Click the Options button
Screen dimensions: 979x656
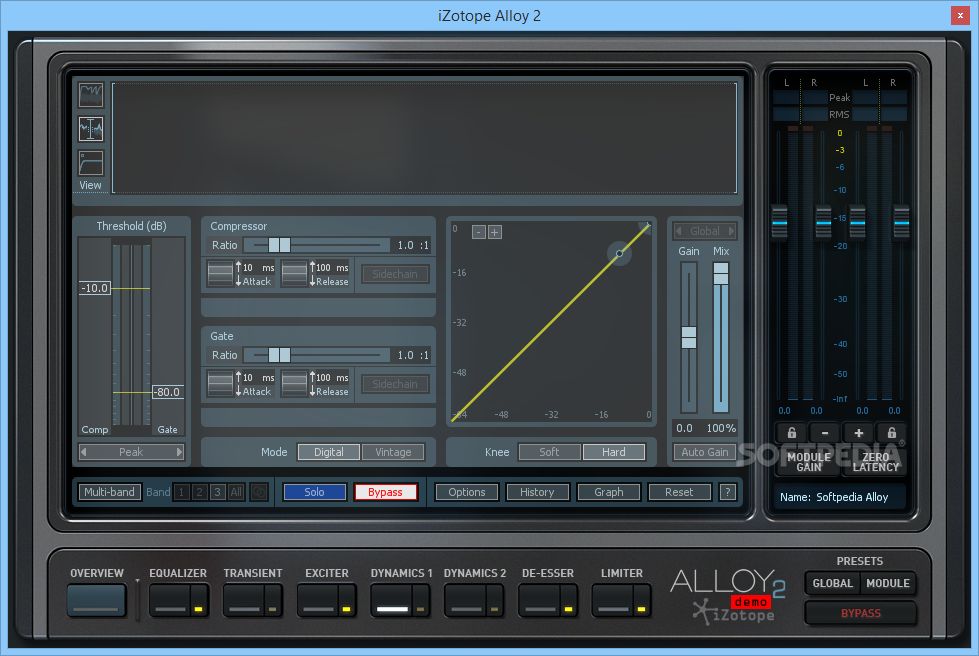pyautogui.click(x=466, y=492)
